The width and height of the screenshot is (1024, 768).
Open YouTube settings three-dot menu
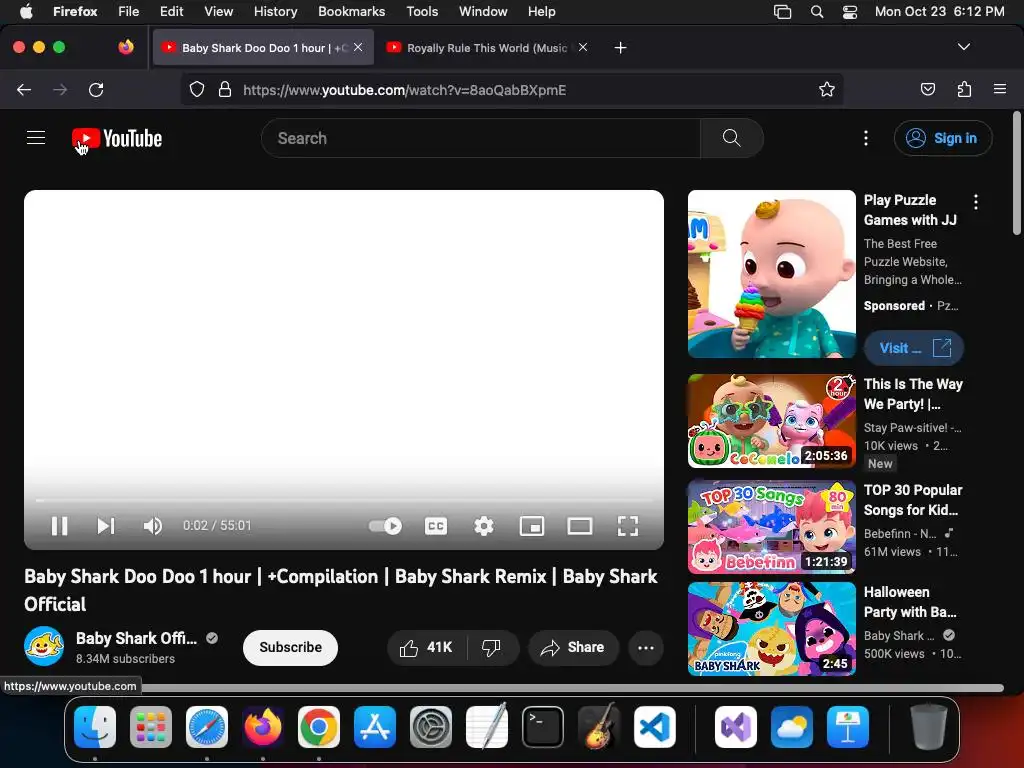[866, 138]
